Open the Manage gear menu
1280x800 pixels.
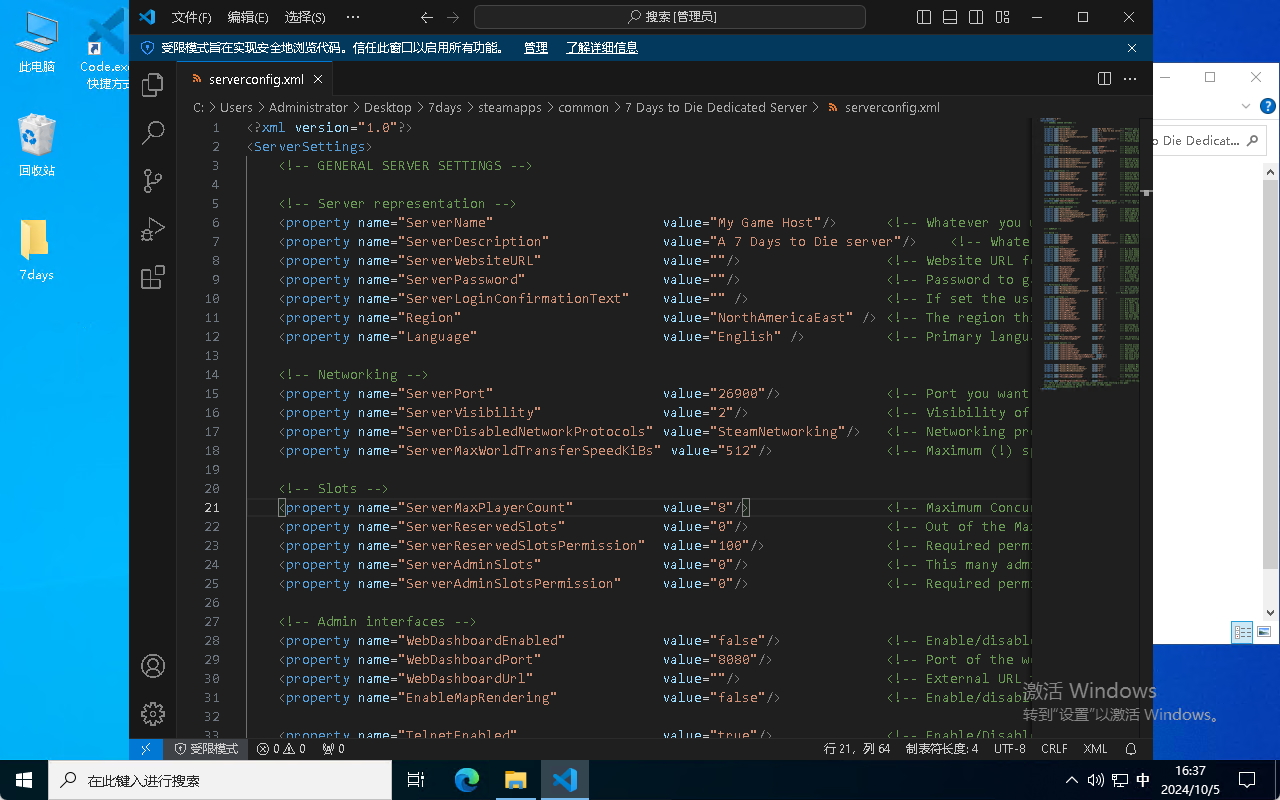pyautogui.click(x=153, y=714)
